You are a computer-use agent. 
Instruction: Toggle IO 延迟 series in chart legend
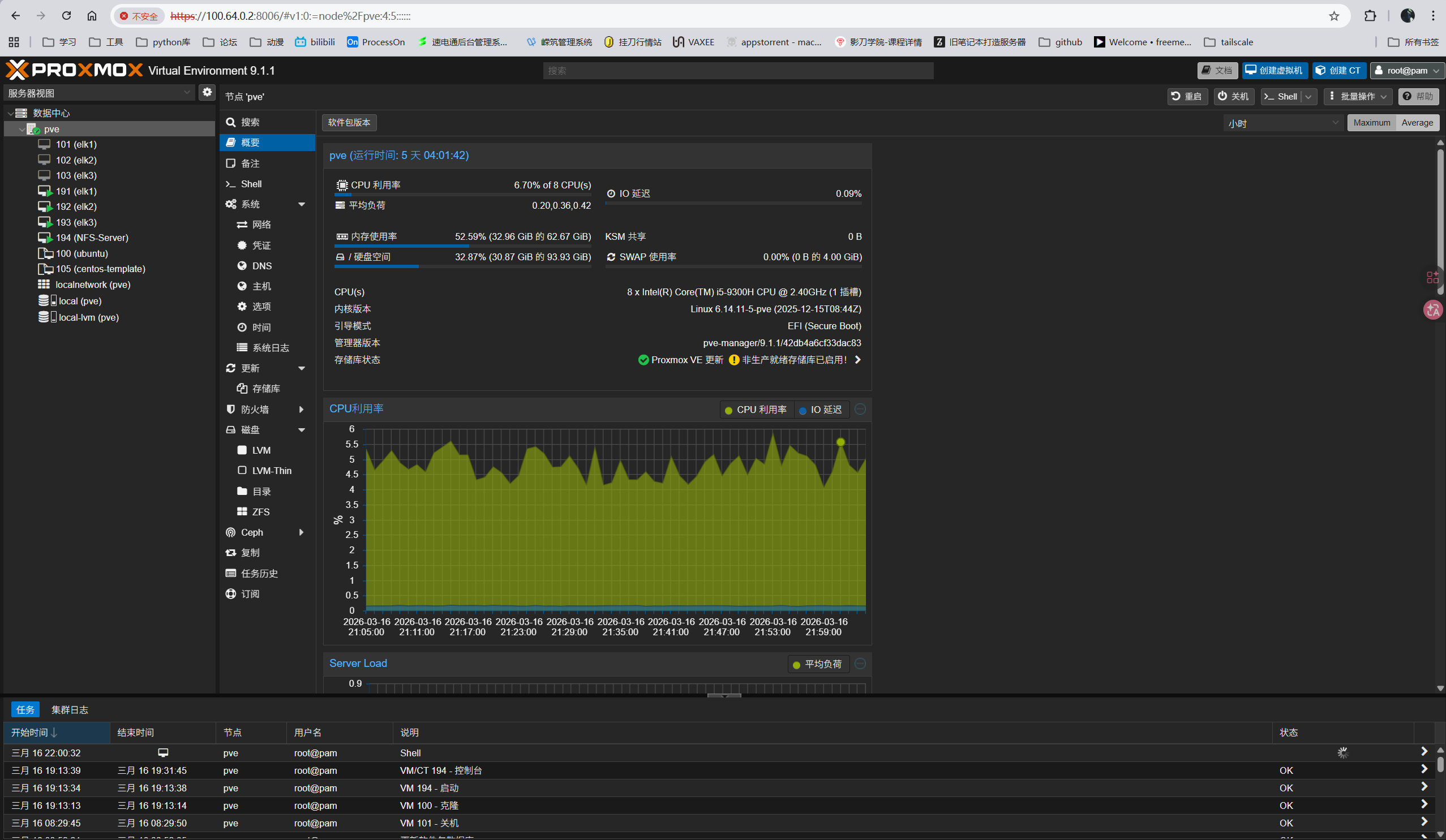(x=821, y=410)
